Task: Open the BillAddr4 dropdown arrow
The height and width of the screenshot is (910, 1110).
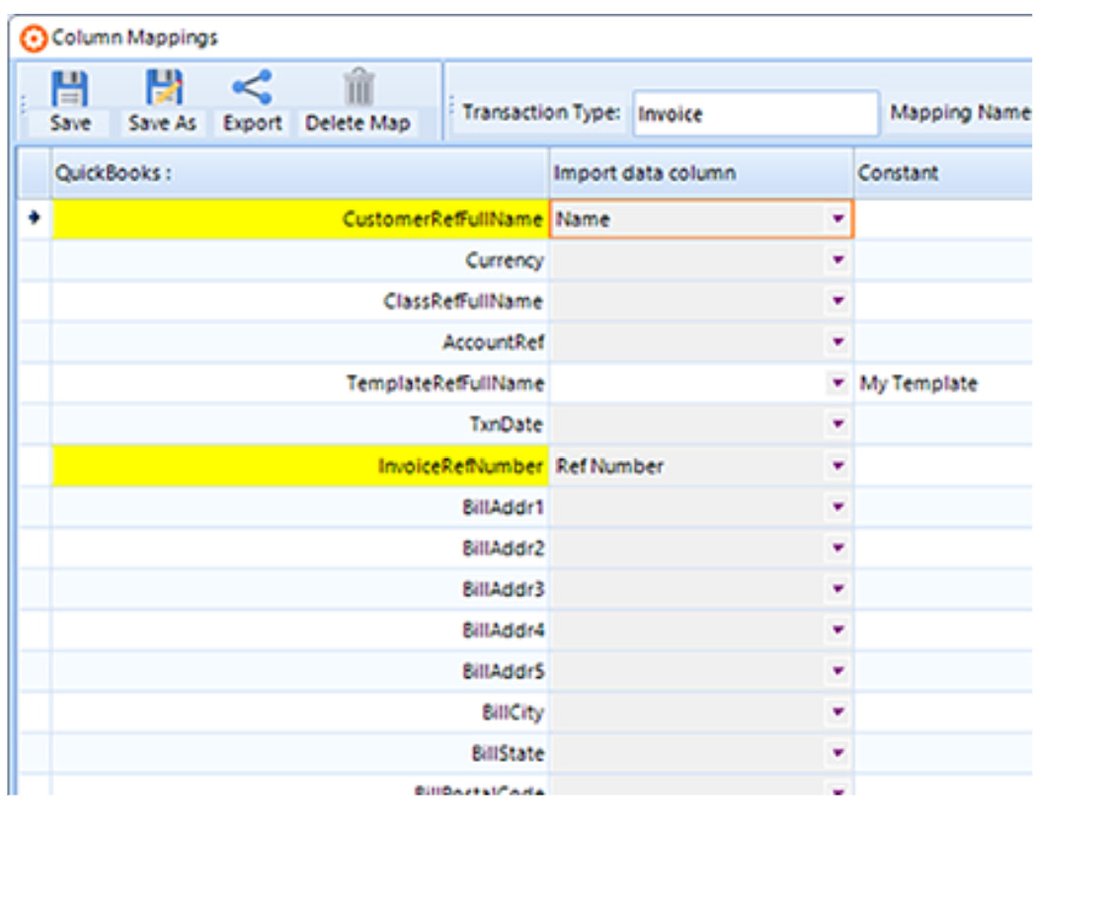Action: point(838,630)
